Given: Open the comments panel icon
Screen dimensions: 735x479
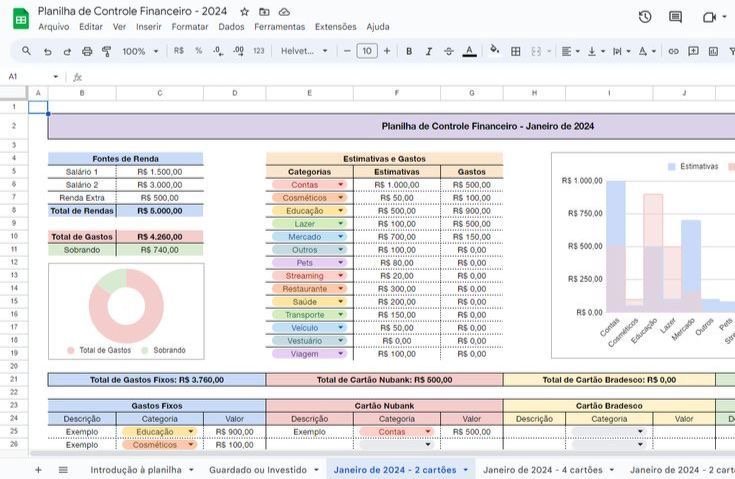Looking at the screenshot, I should tap(675, 17).
